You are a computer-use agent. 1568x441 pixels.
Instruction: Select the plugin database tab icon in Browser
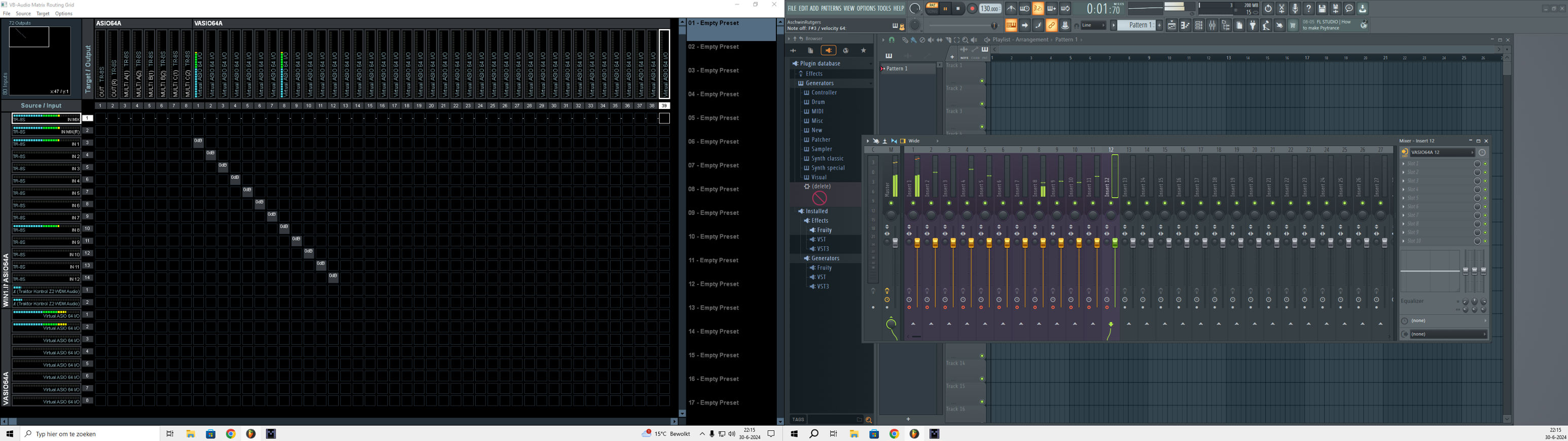[x=829, y=51]
